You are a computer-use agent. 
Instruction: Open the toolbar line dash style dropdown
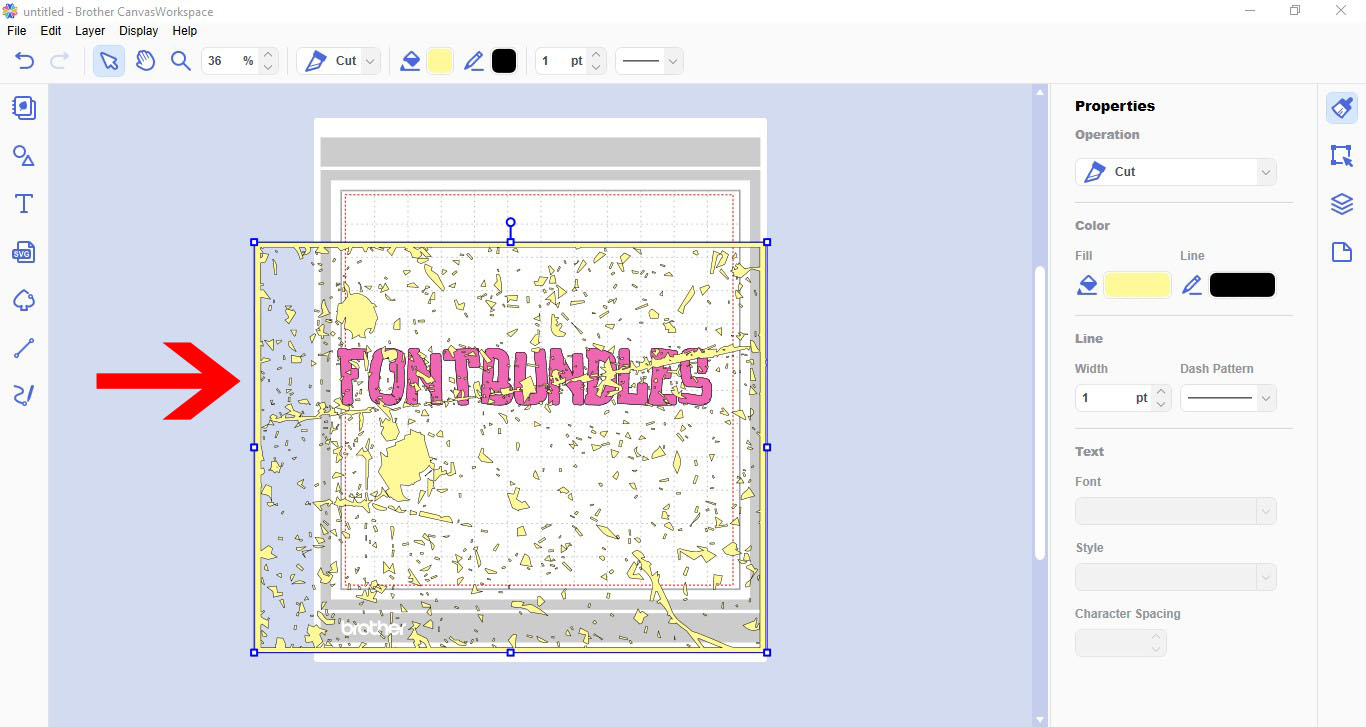[x=649, y=61]
